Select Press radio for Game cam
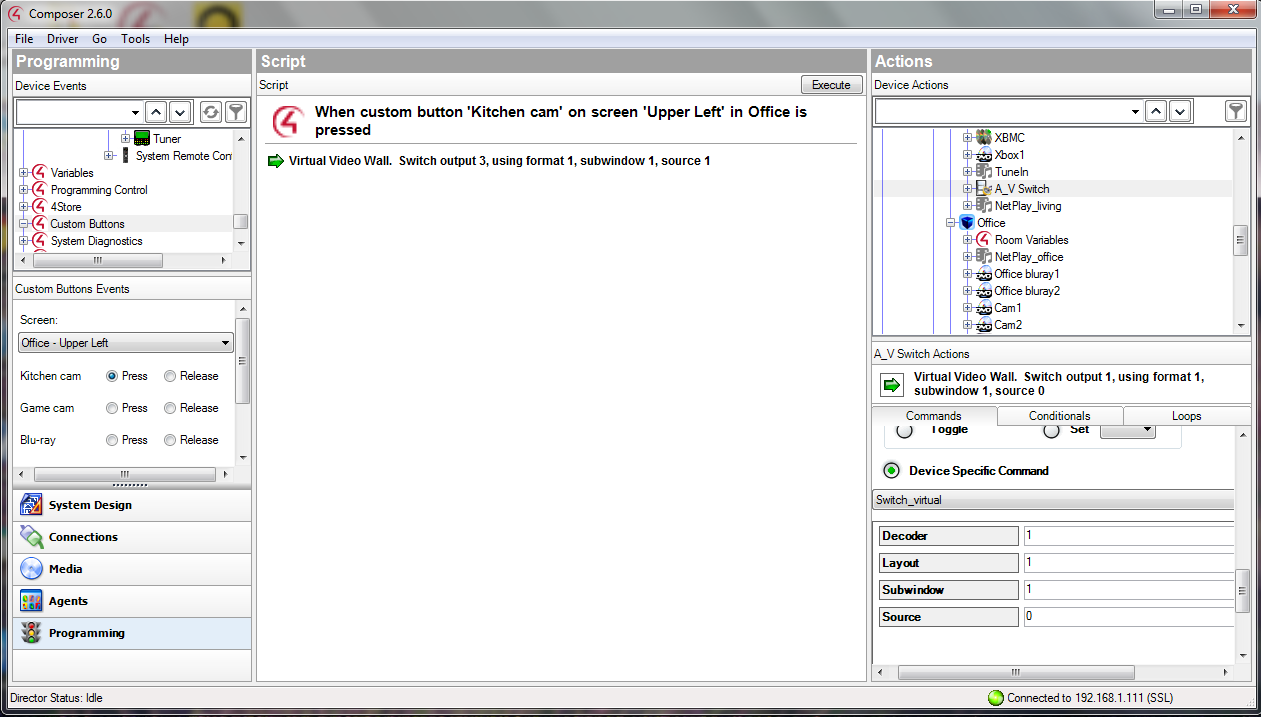 point(113,408)
